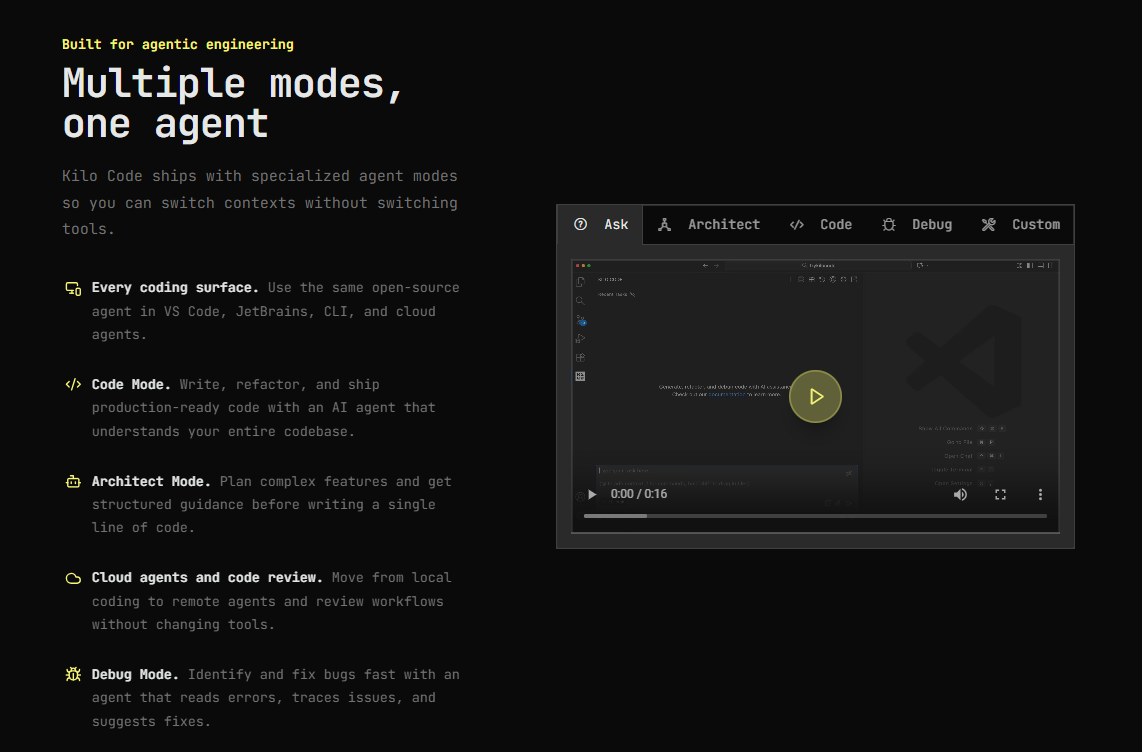Click the "Kilo Code ships with specialized agent modes" paragraph
Screen dimensions: 1142x752
[260, 202]
